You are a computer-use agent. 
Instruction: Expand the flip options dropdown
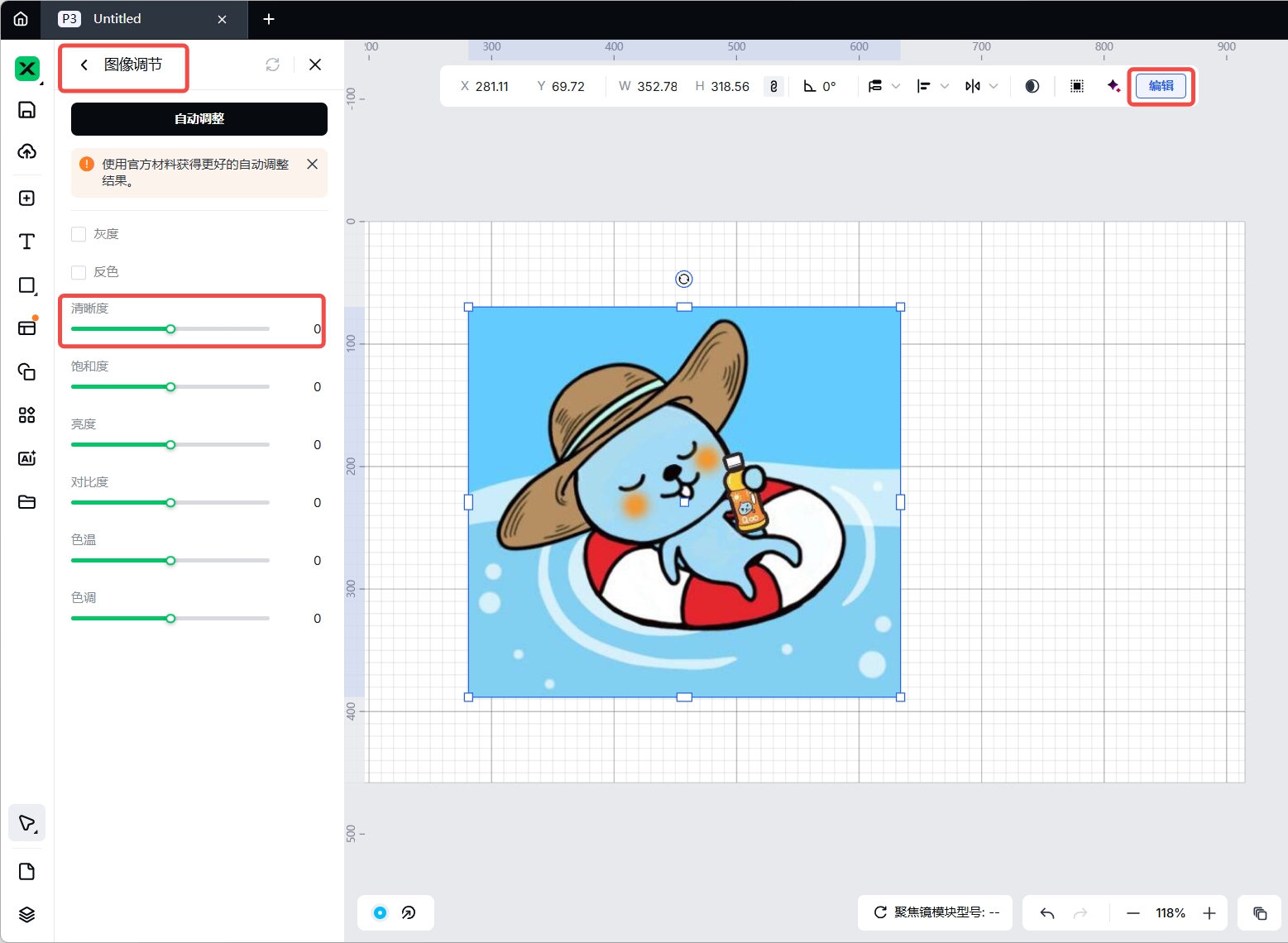(x=994, y=86)
